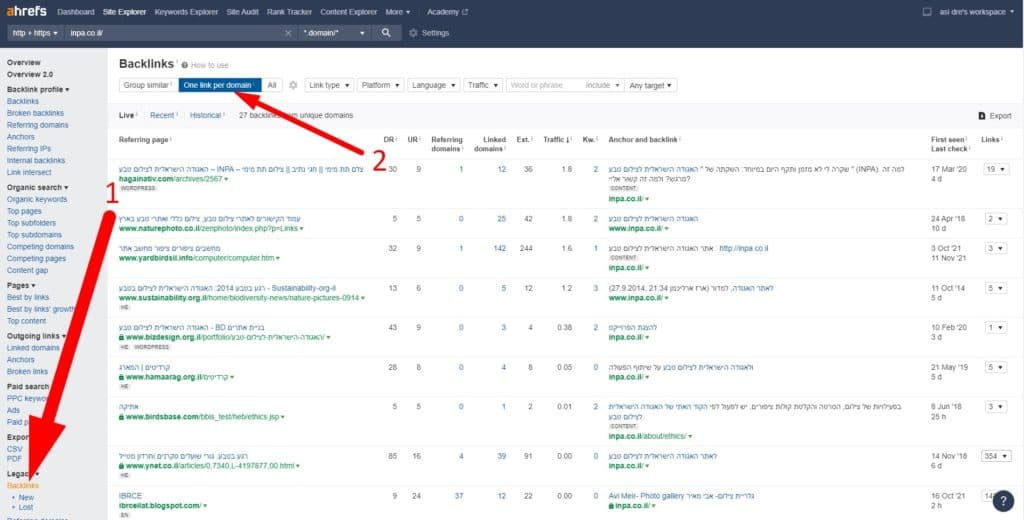Open Content Explorer
The height and width of the screenshot is (520, 1024).
(349, 12)
